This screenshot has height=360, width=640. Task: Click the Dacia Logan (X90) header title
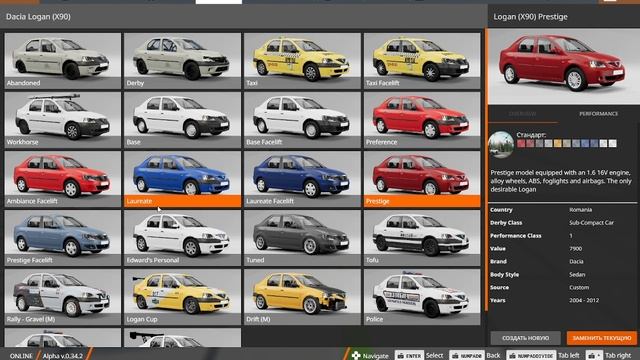[x=38, y=17]
